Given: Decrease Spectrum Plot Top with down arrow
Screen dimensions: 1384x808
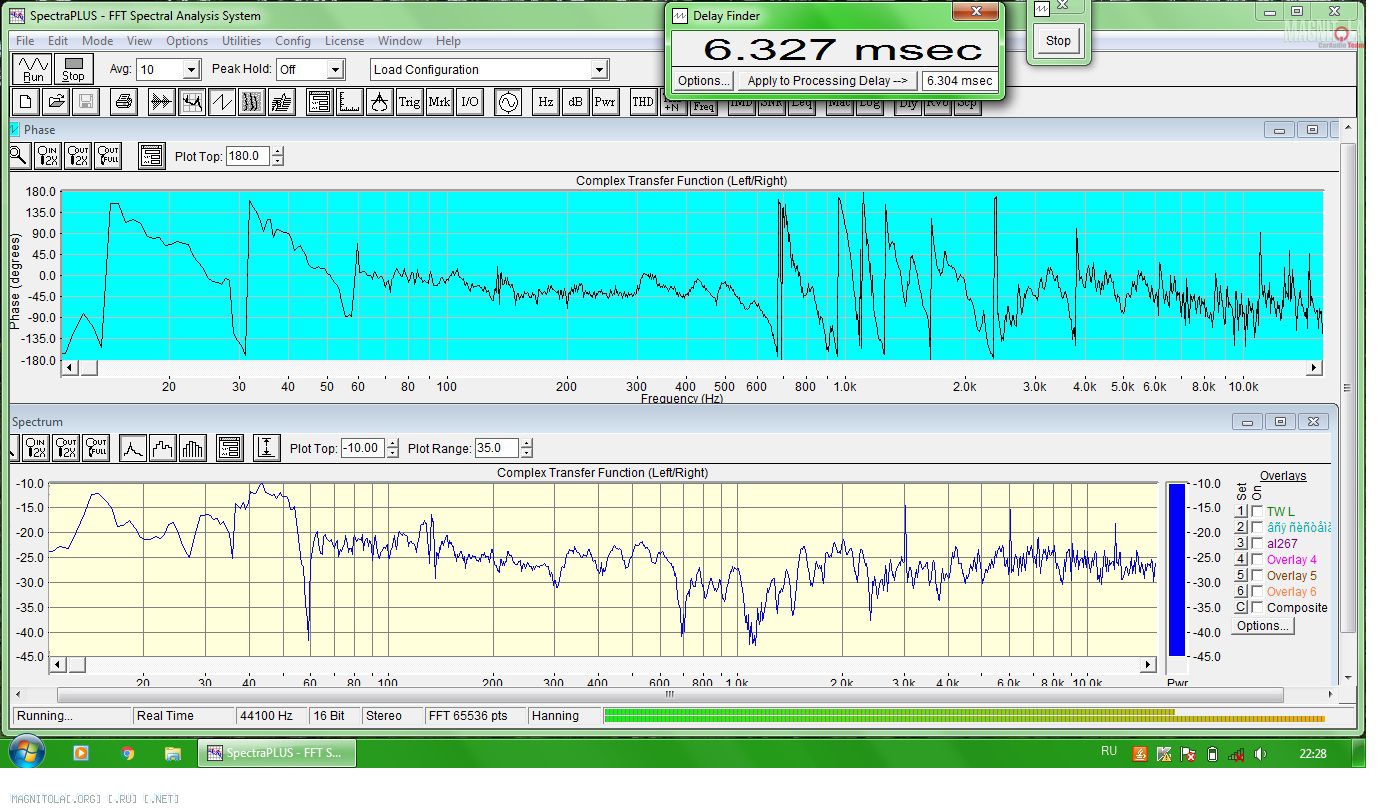Looking at the screenshot, I should [392, 453].
